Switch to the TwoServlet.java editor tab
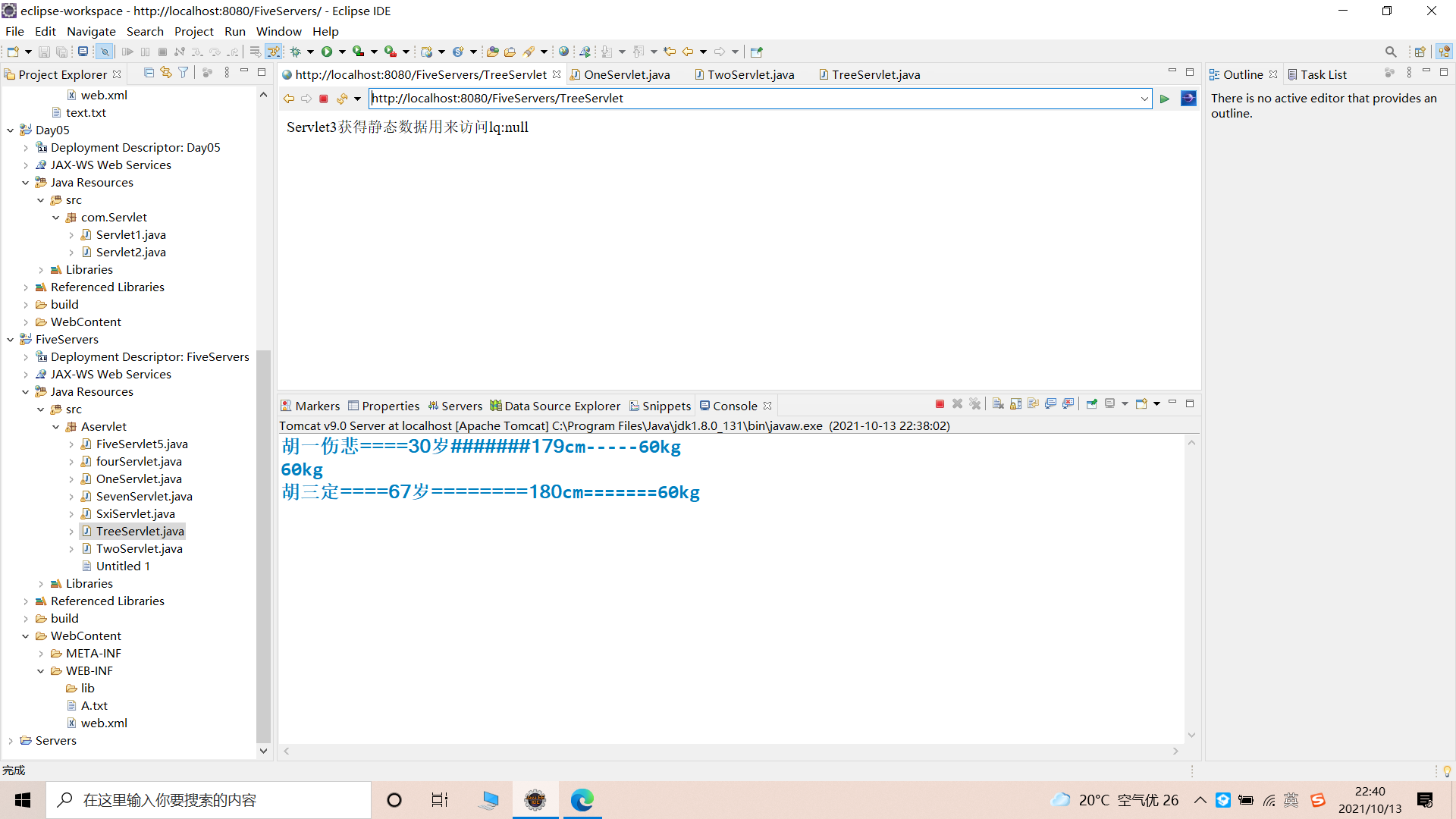1456x819 pixels. (x=750, y=74)
